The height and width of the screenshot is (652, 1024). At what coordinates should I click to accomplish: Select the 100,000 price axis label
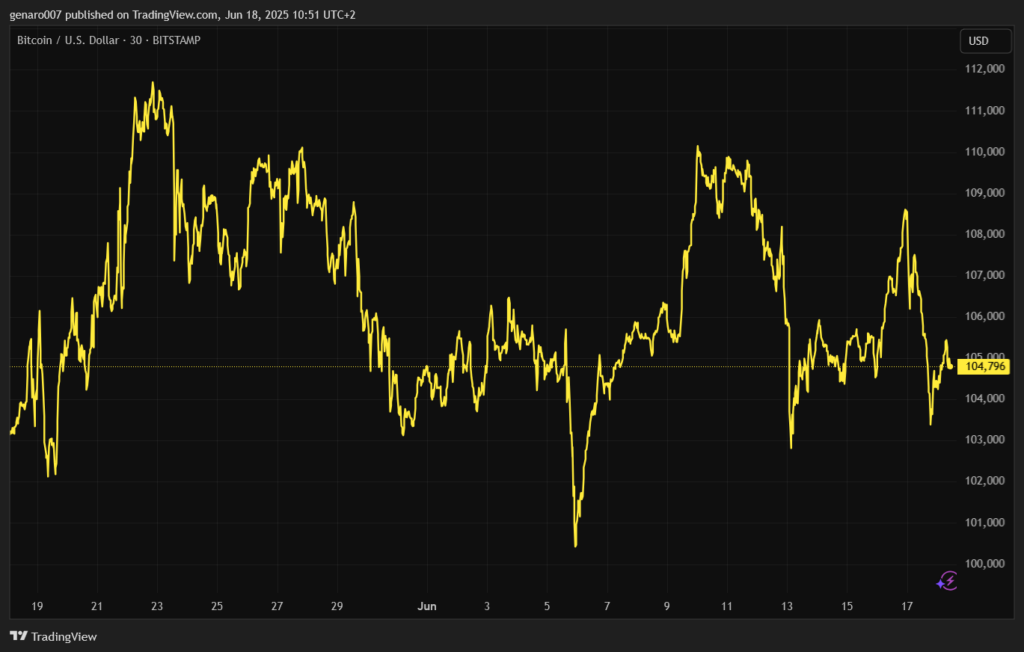pos(984,564)
